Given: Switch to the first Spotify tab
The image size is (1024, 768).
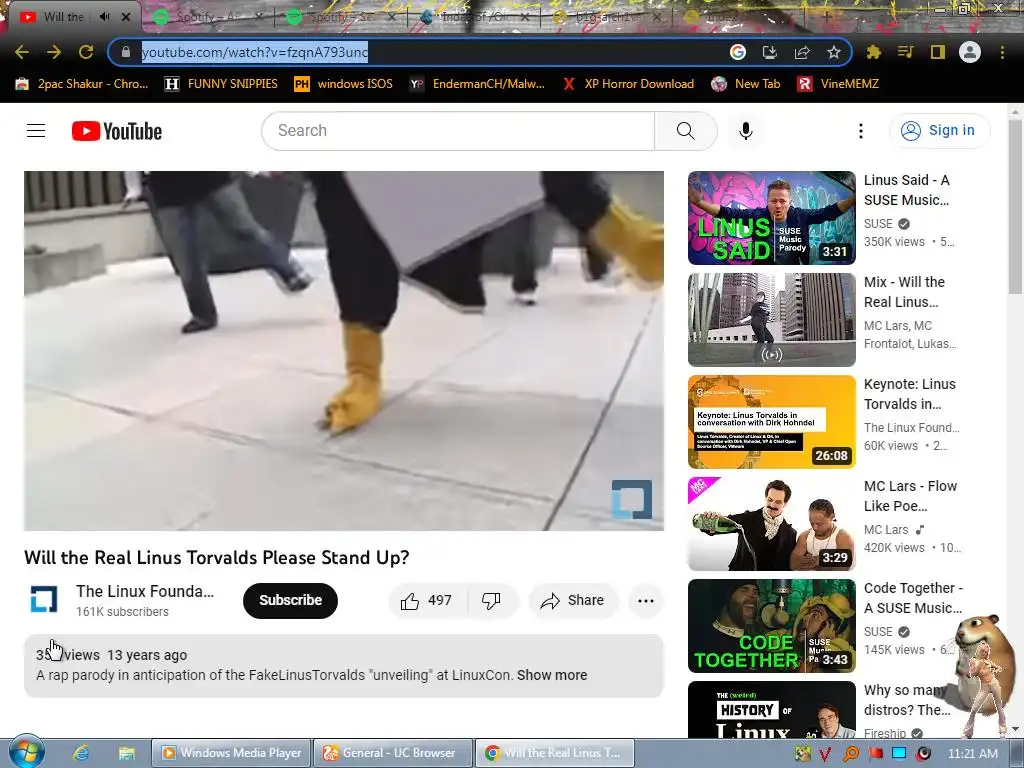Looking at the screenshot, I should click(206, 17).
